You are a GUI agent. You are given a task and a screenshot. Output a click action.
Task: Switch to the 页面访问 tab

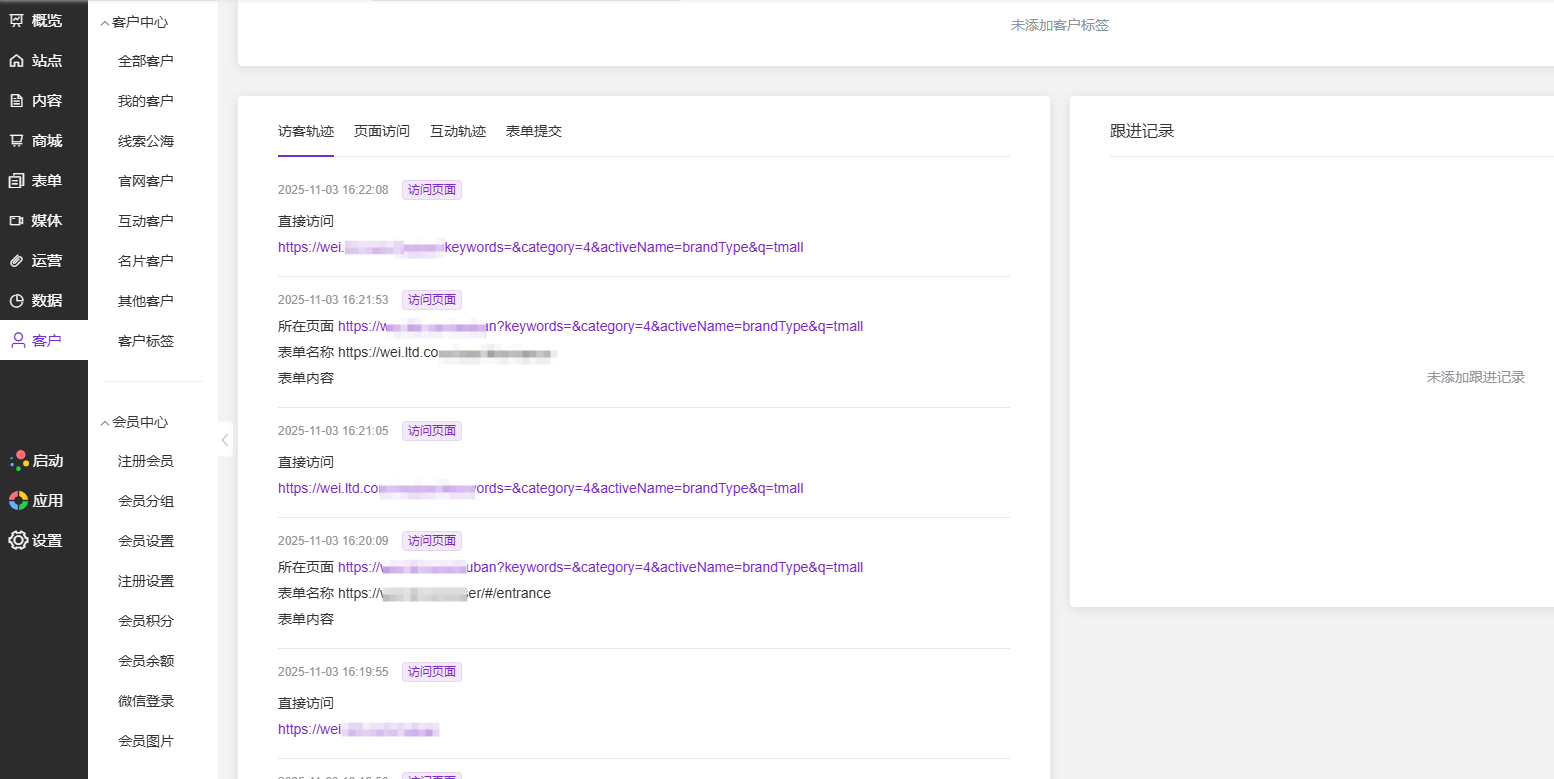point(381,131)
